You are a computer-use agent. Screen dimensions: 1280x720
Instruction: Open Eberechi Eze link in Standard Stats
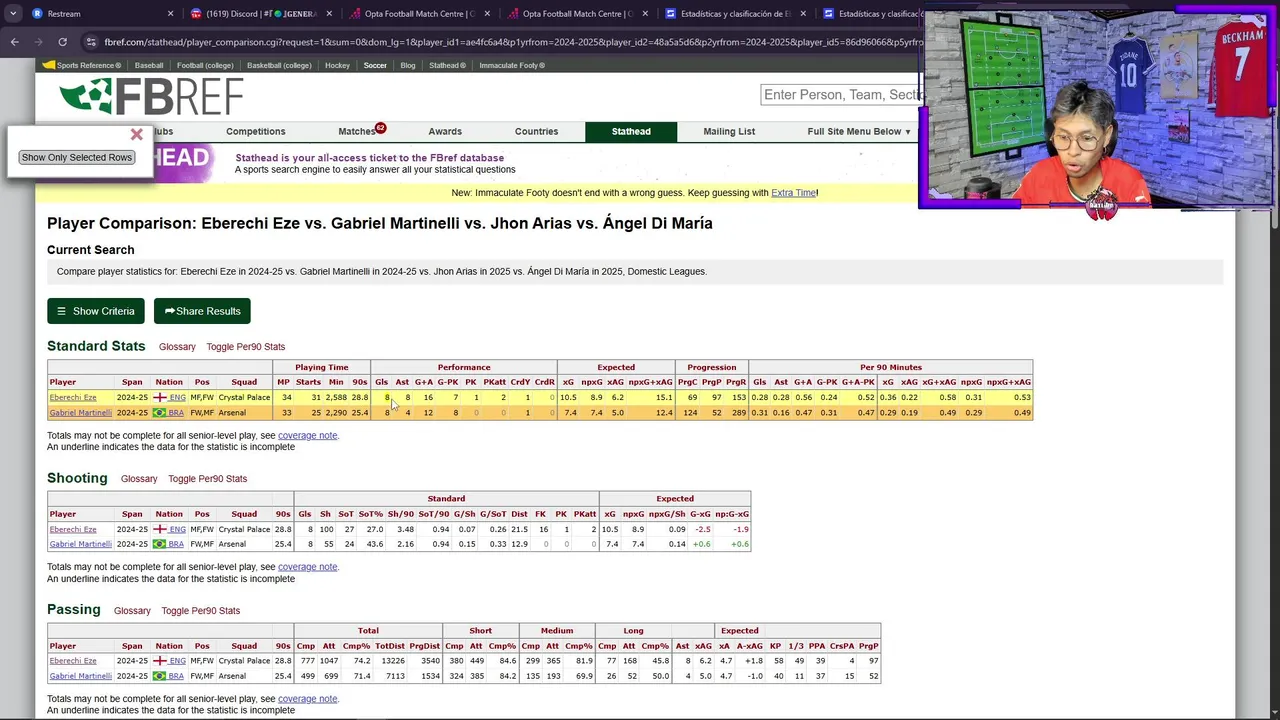coord(73,397)
